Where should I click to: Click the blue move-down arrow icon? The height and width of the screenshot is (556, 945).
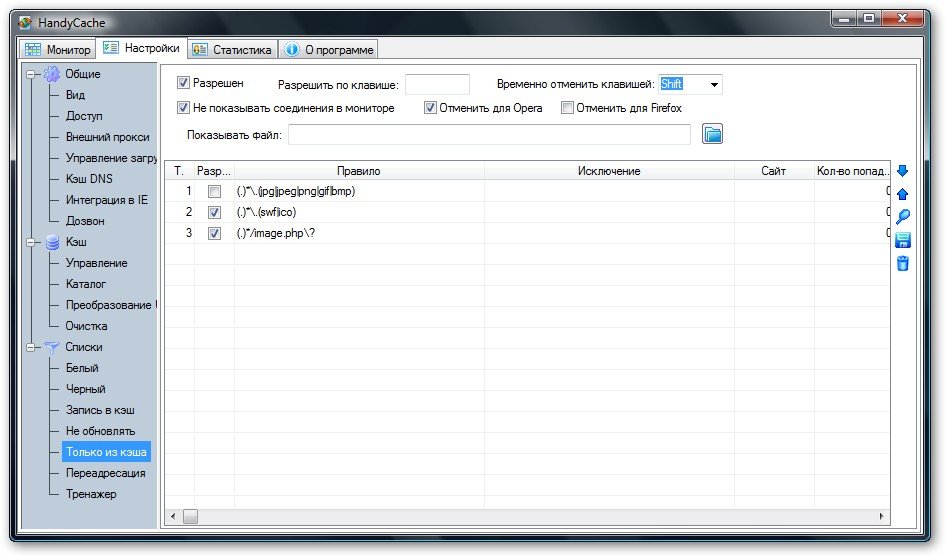pos(902,171)
